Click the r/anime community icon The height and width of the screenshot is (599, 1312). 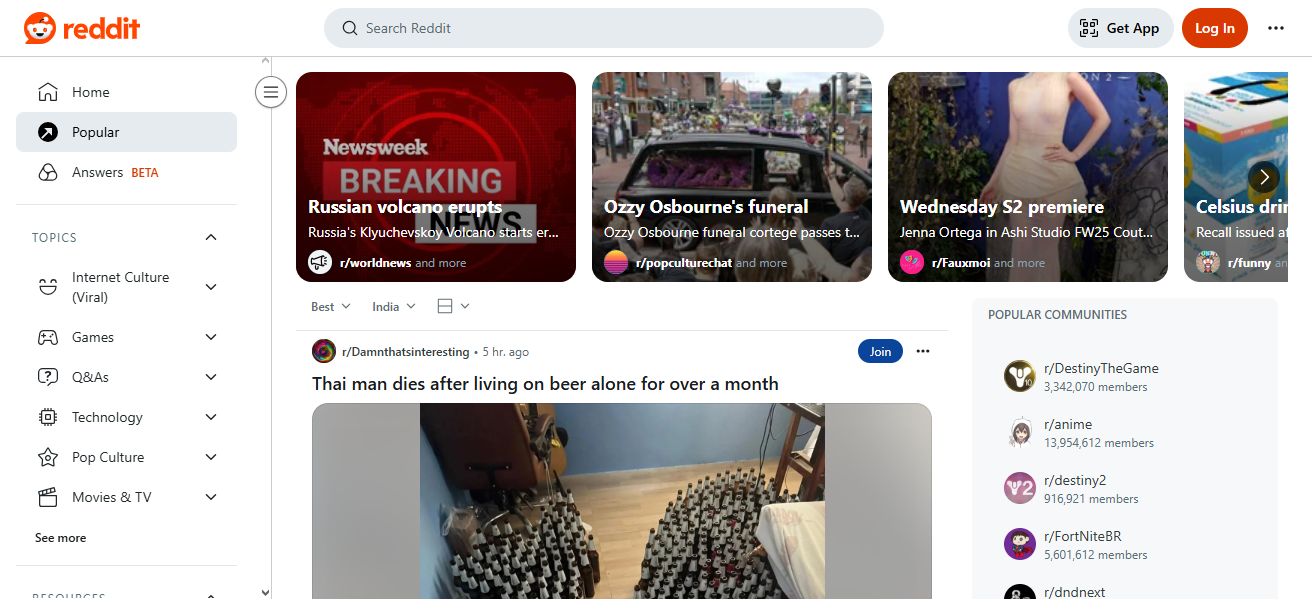point(1020,432)
